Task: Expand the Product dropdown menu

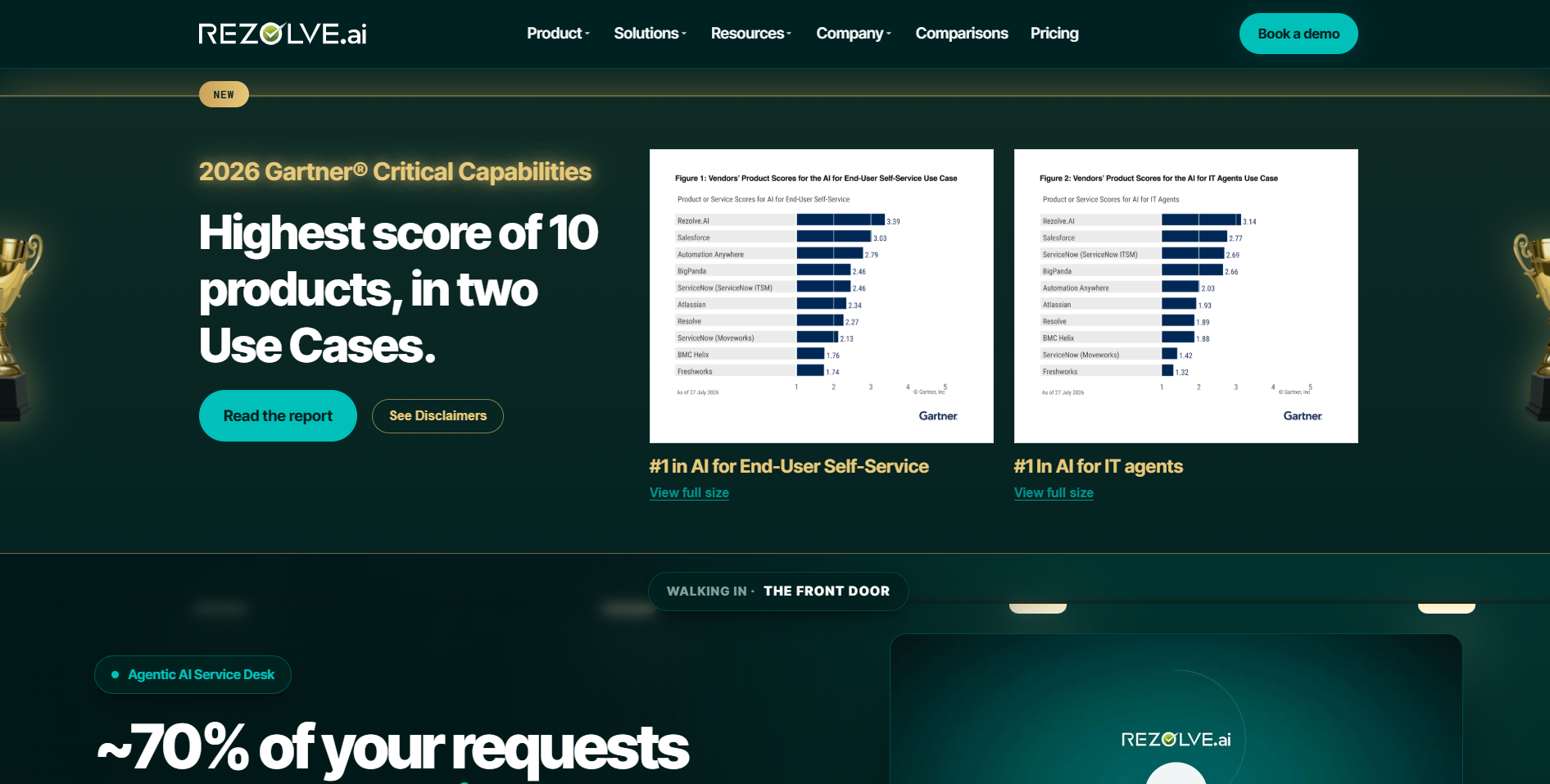Action: point(558,34)
